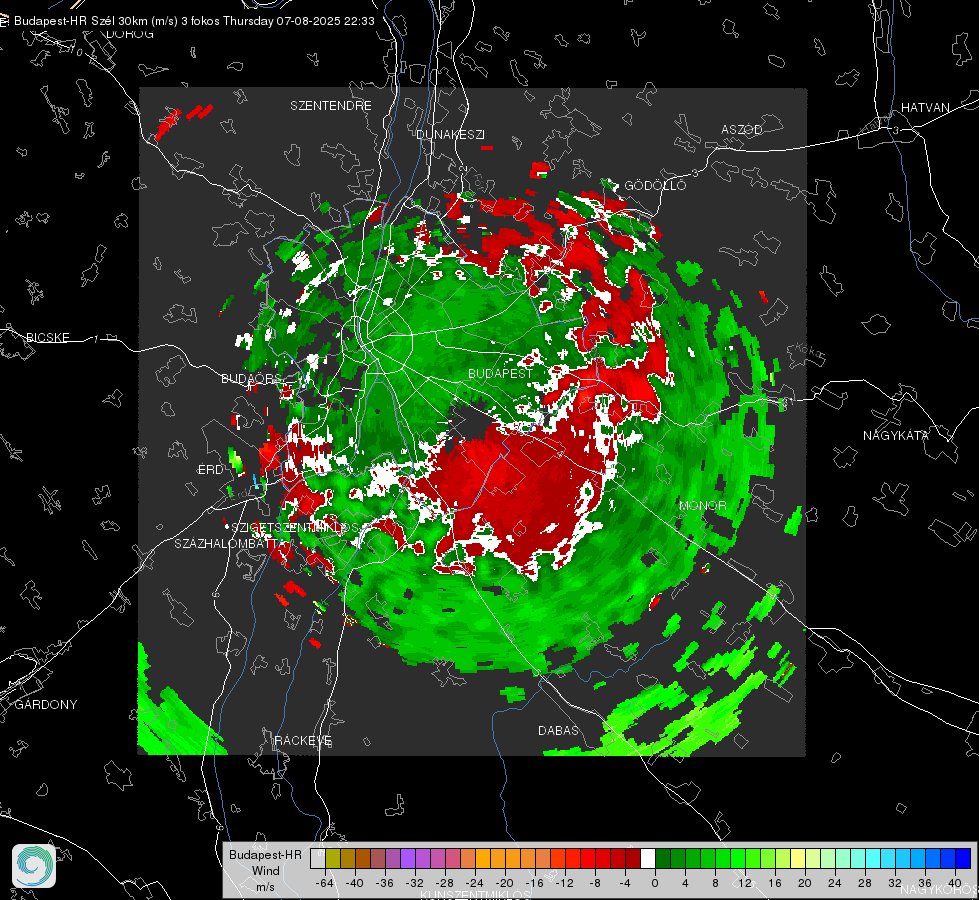Click the GÁRDONY town label
The width and height of the screenshot is (979, 900).
click(46, 705)
